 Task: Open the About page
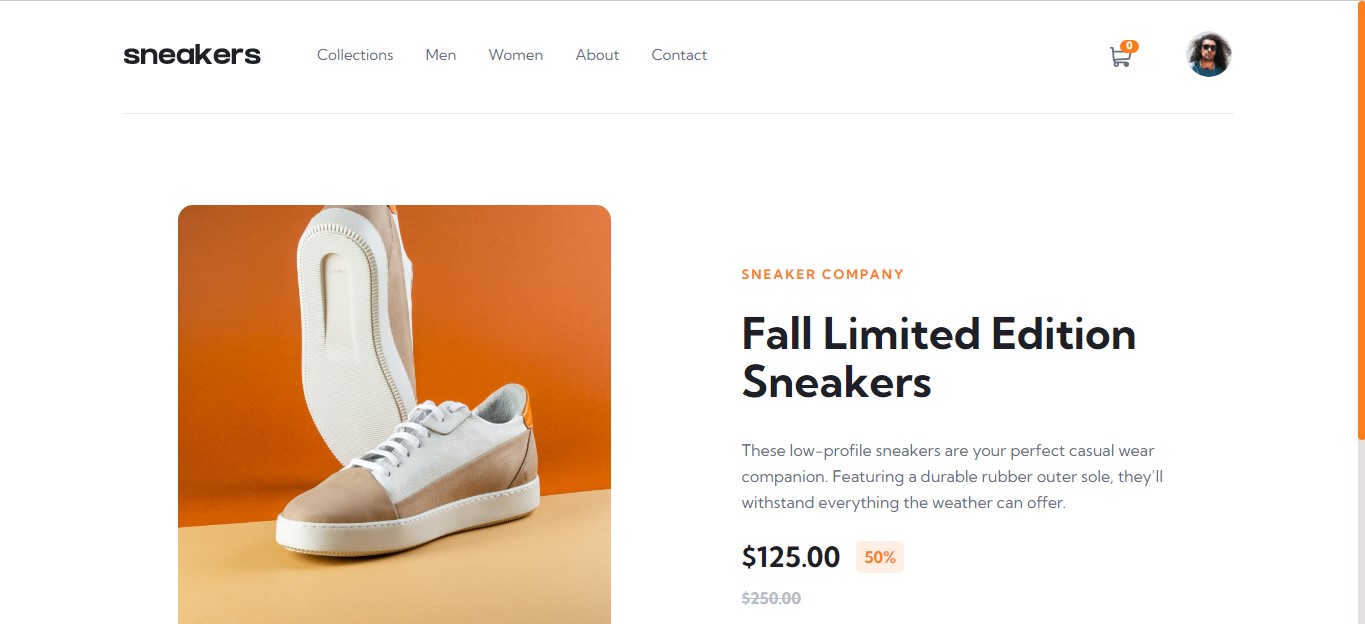coord(597,55)
